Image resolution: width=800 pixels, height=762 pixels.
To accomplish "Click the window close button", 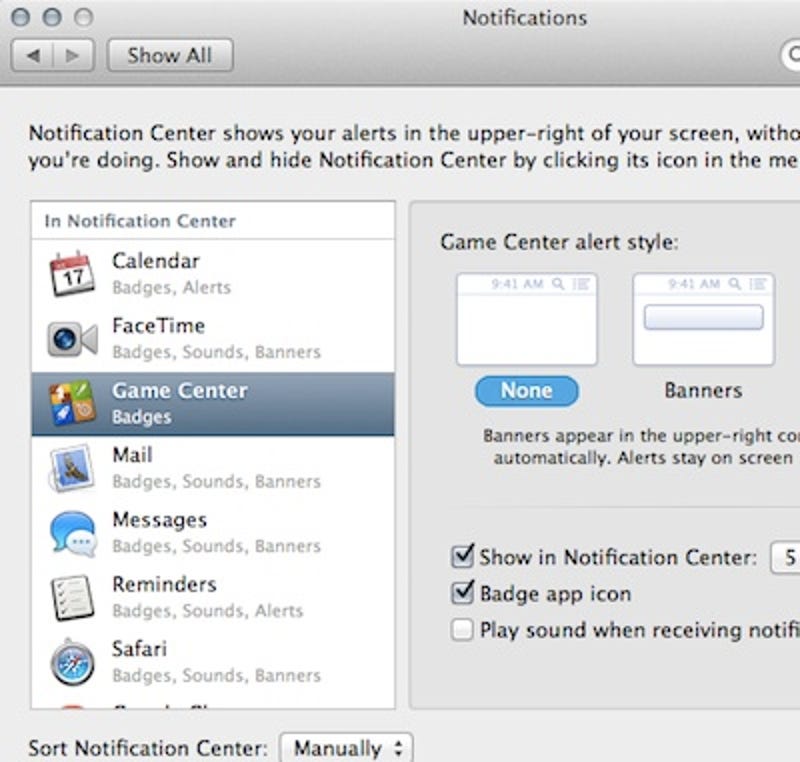I will point(20,17).
